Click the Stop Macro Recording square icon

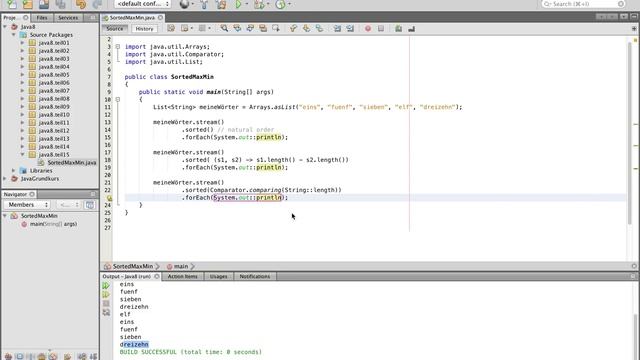(x=381, y=28)
